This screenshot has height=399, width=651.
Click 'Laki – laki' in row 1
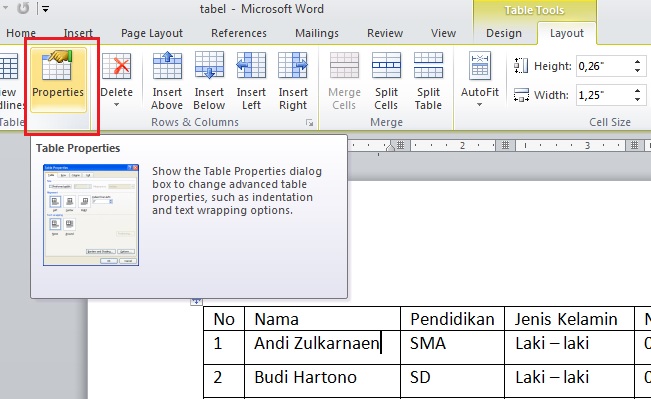pyautogui.click(x=552, y=343)
